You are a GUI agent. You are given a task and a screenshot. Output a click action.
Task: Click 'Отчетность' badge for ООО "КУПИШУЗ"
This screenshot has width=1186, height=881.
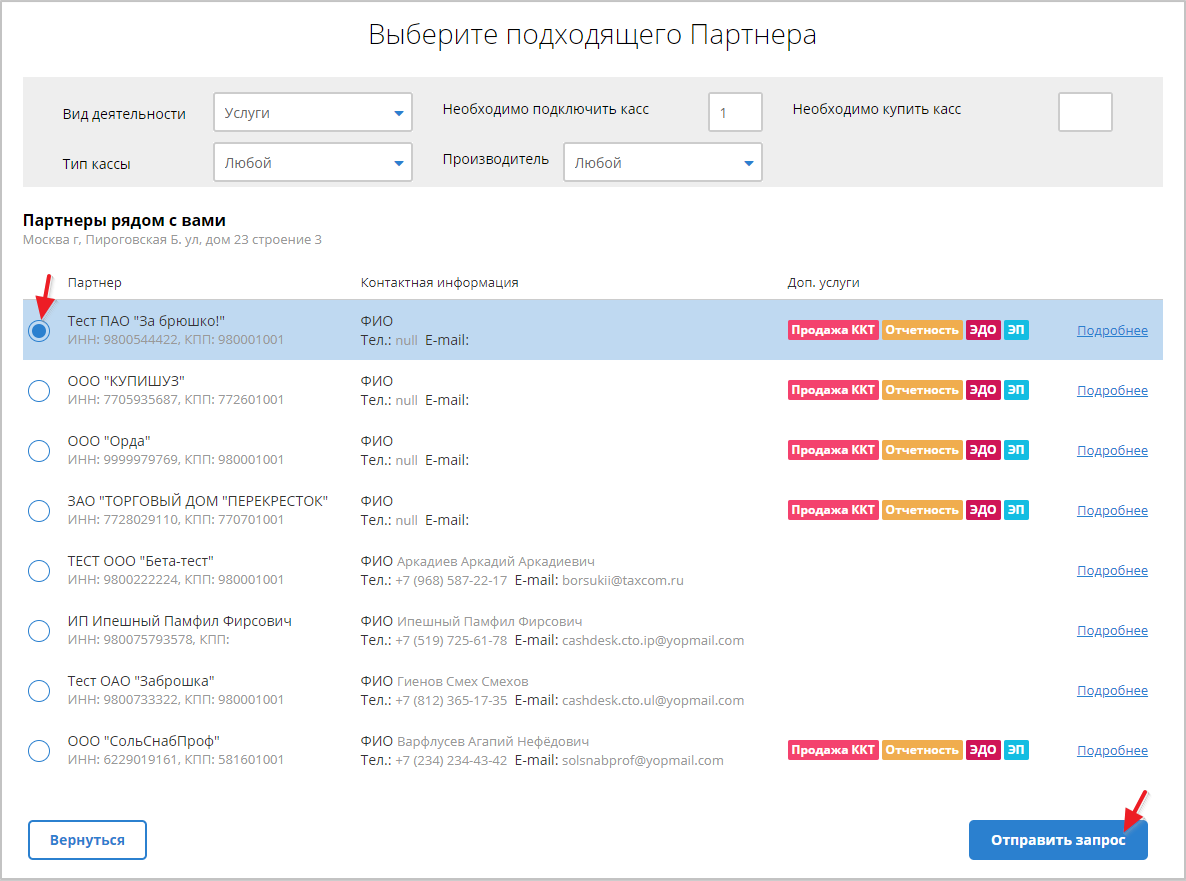click(x=922, y=390)
